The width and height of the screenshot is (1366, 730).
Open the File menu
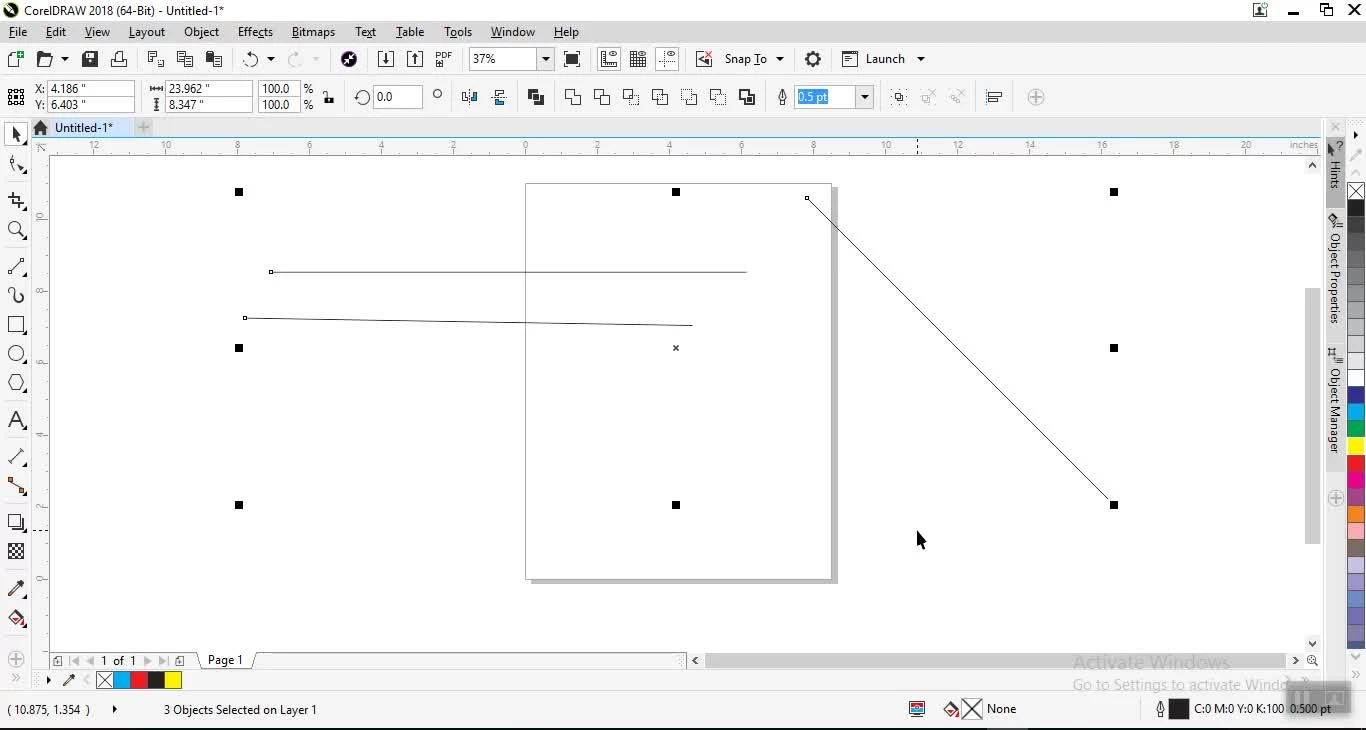coord(18,32)
